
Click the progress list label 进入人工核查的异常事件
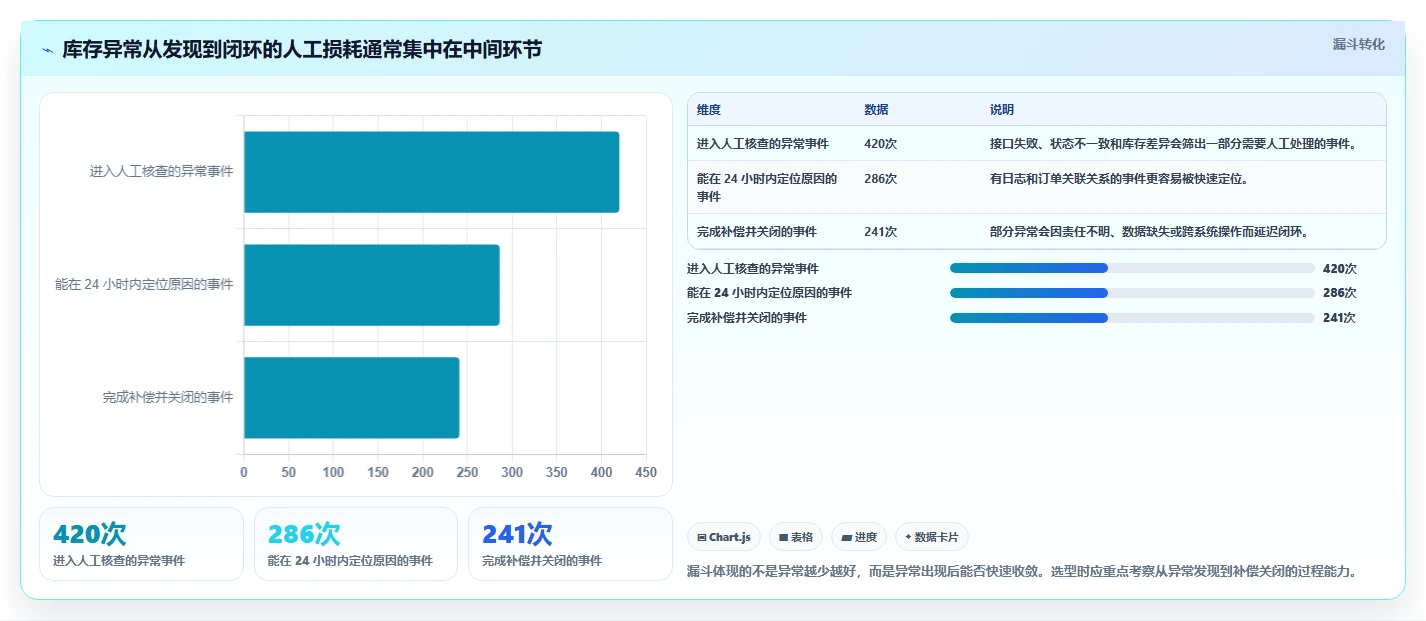pos(753,269)
